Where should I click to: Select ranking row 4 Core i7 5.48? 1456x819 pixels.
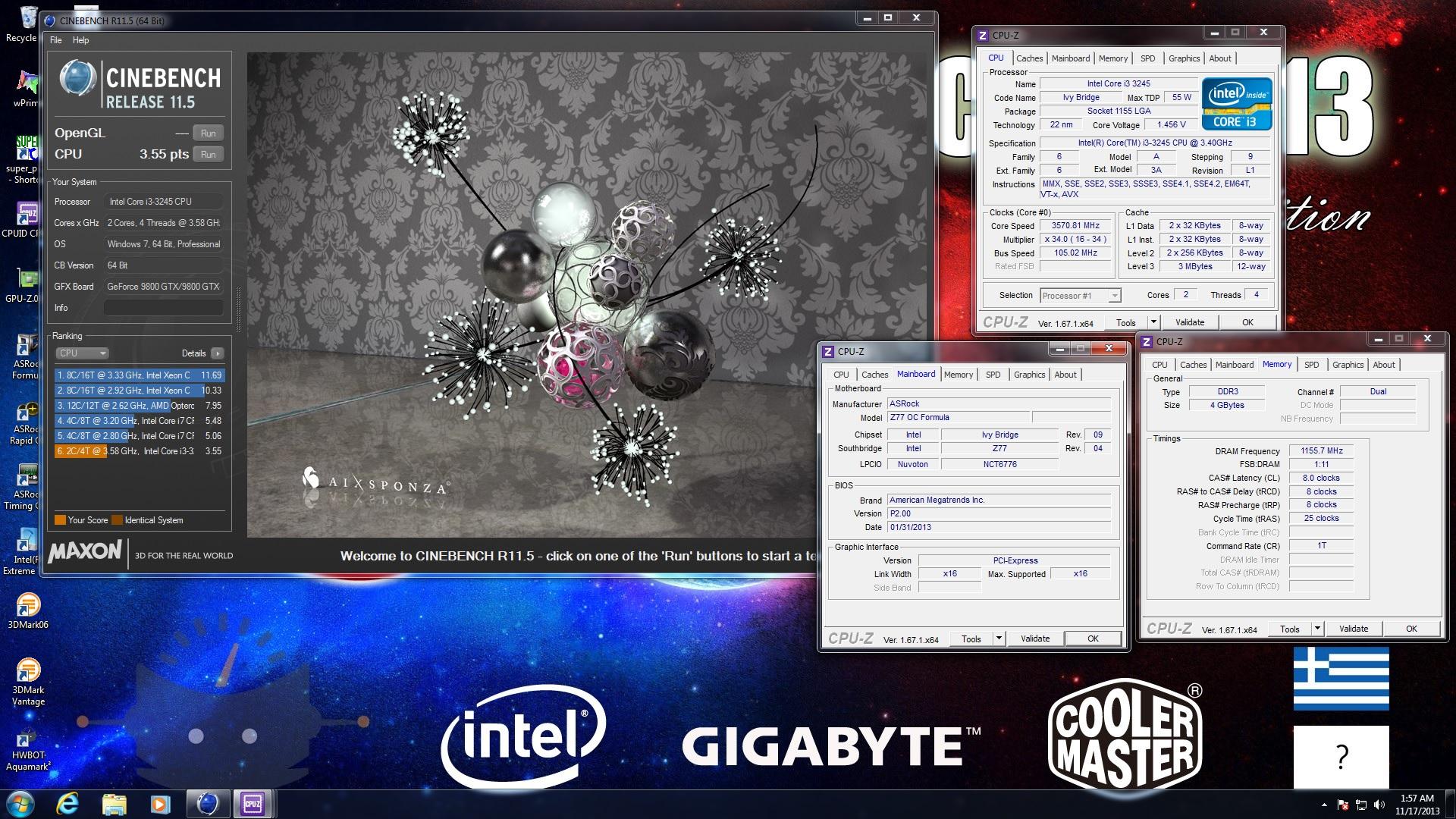(x=140, y=421)
